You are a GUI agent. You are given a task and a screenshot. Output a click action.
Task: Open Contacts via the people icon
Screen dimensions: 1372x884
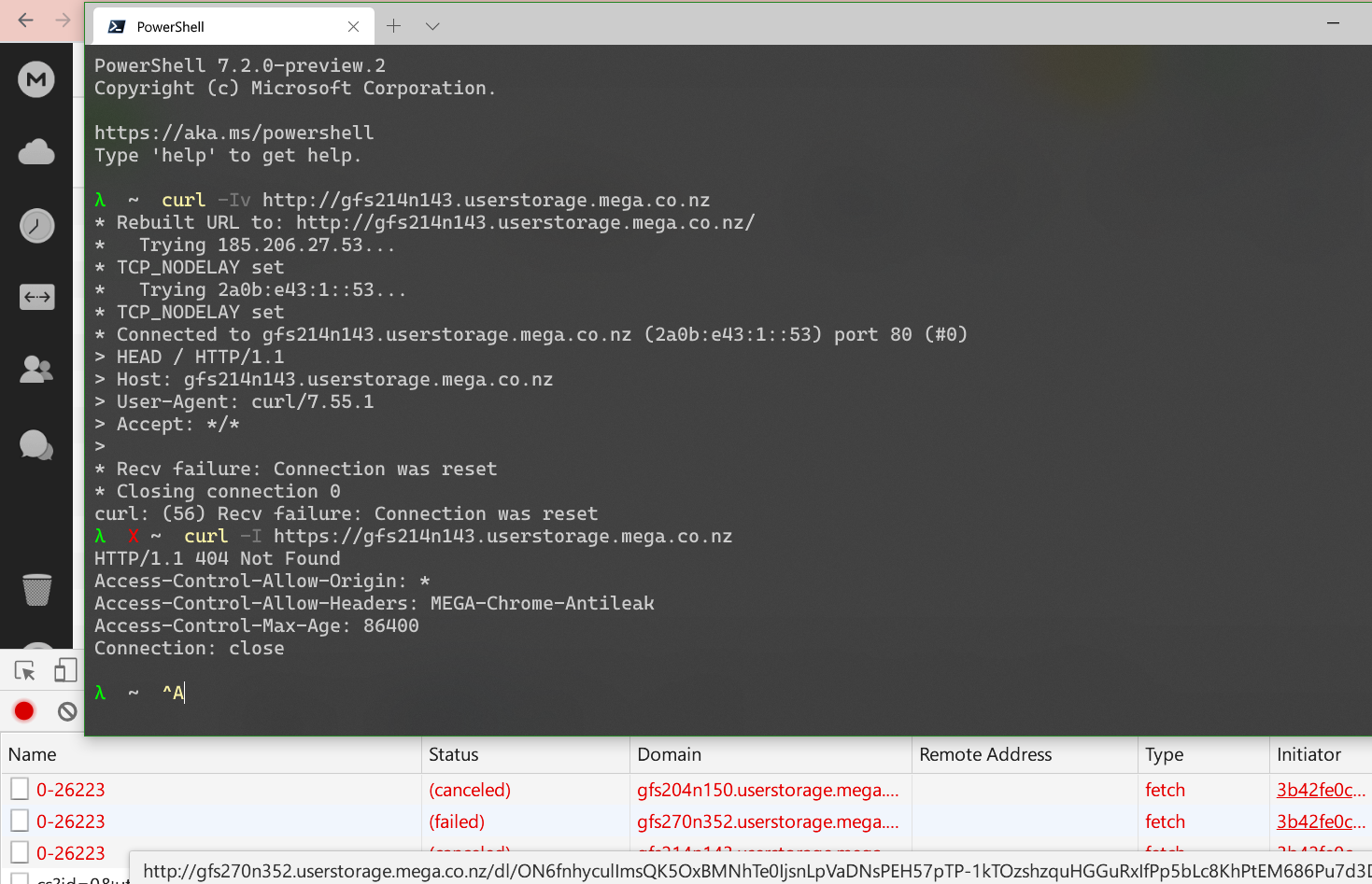[35, 369]
